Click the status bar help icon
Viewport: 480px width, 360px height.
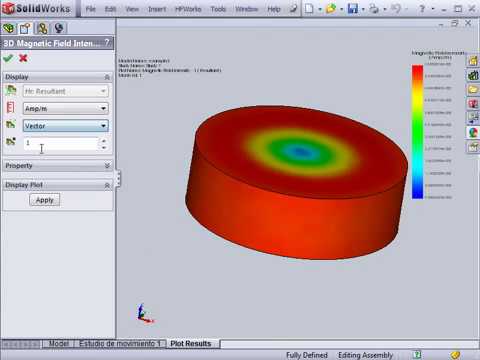pos(417,355)
